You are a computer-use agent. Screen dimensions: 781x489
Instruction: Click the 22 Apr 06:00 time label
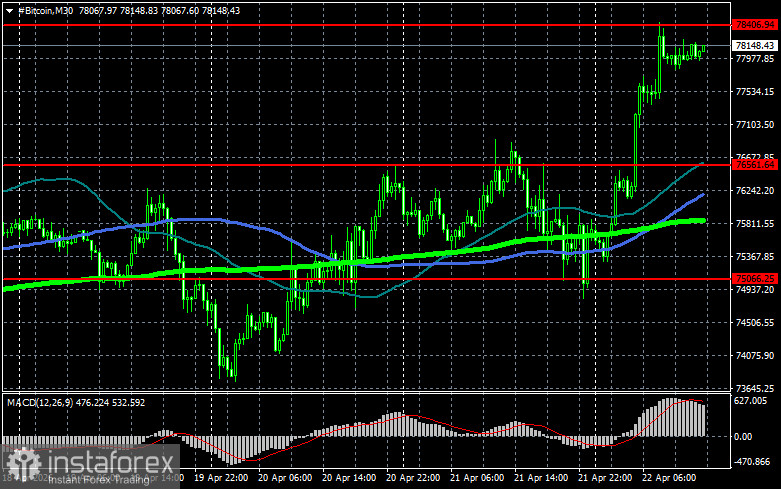(668, 478)
